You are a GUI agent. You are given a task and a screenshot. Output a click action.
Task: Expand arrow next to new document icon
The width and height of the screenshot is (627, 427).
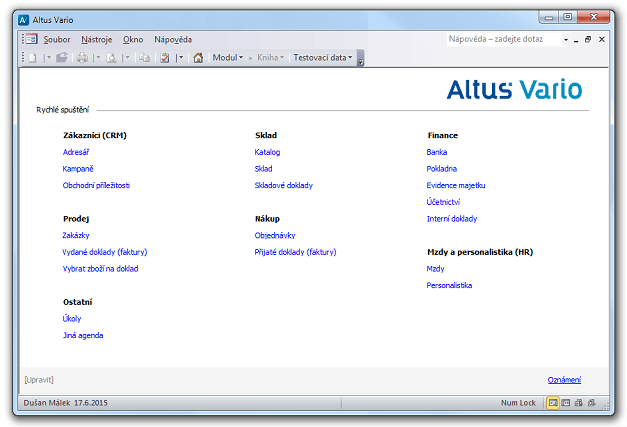[48, 58]
